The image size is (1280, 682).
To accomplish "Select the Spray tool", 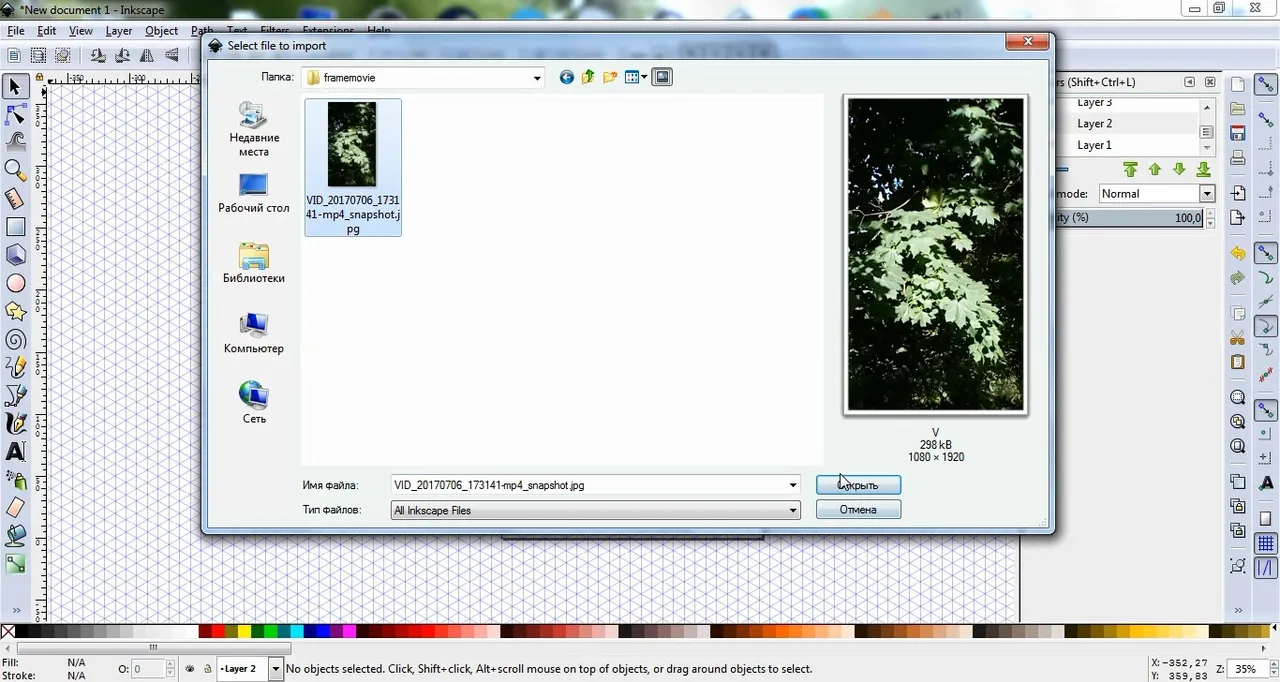I will pyautogui.click(x=15, y=480).
